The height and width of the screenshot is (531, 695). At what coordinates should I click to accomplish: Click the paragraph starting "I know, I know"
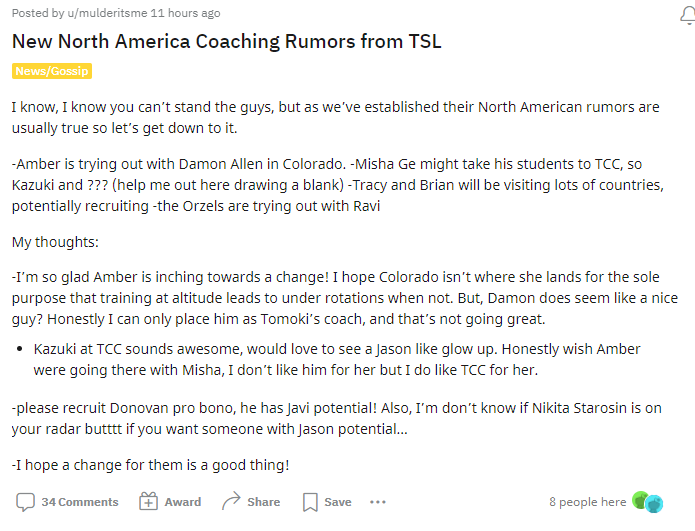[335, 116]
